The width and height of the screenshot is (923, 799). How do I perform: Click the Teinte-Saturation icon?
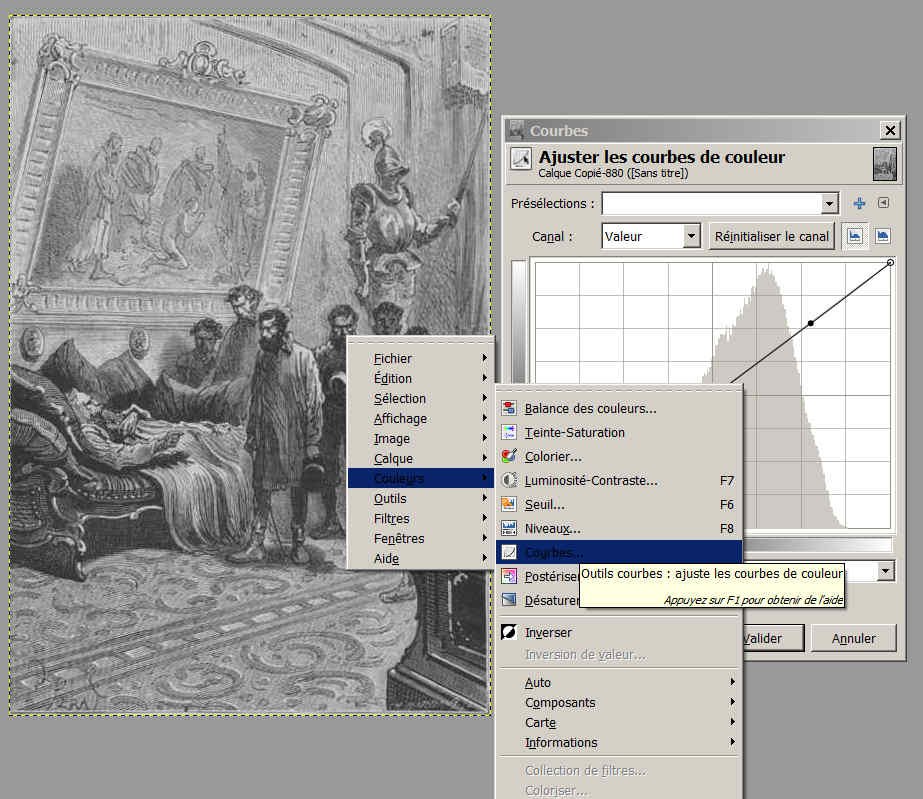point(509,433)
